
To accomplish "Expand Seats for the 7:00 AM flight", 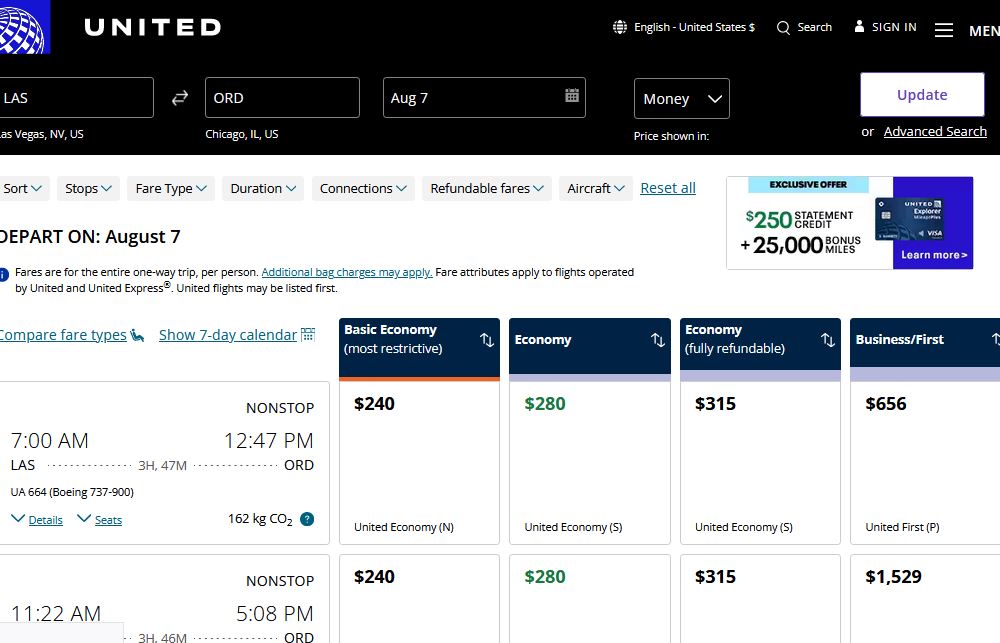I will click(x=100, y=519).
